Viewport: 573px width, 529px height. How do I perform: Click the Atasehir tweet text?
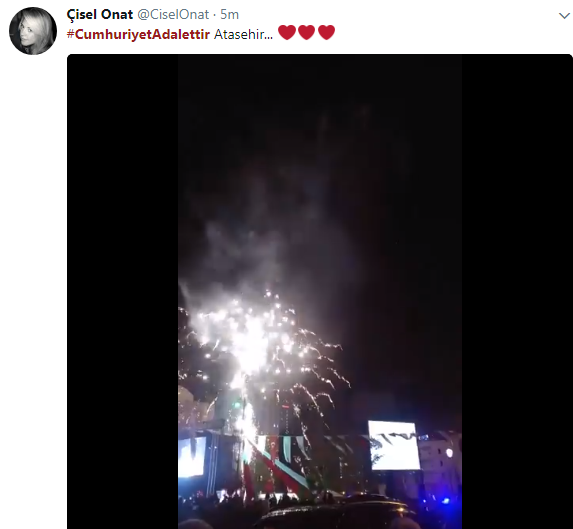[x=243, y=34]
